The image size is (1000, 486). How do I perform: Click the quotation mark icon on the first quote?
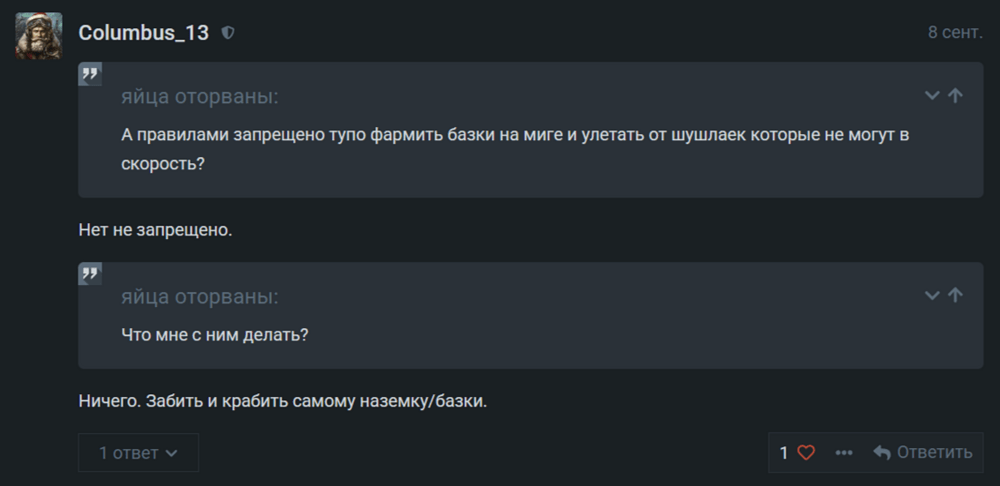(x=90, y=74)
